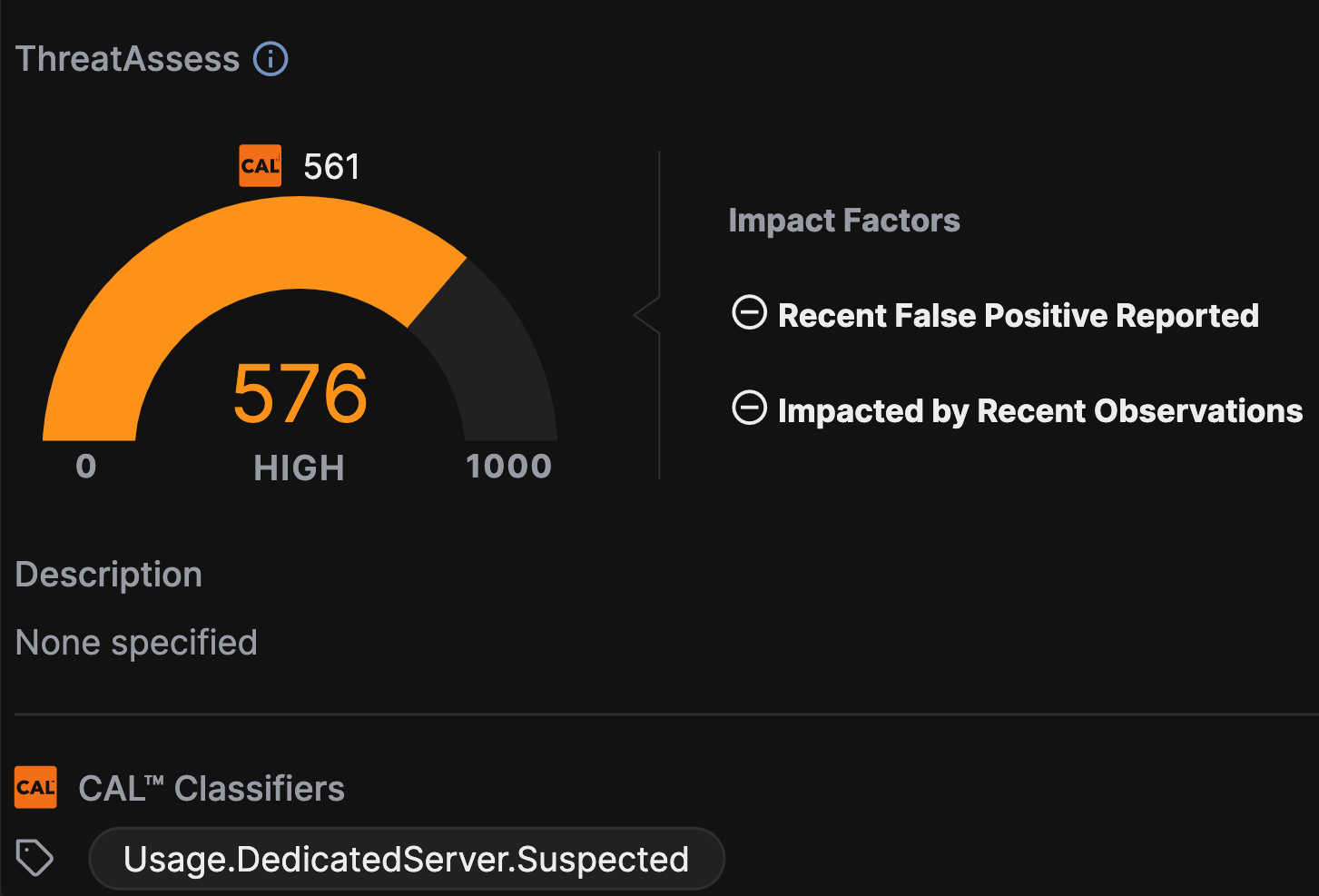The width and height of the screenshot is (1319, 896).
Task: Click the HIGH rating label
Action: pyautogui.click(x=300, y=468)
